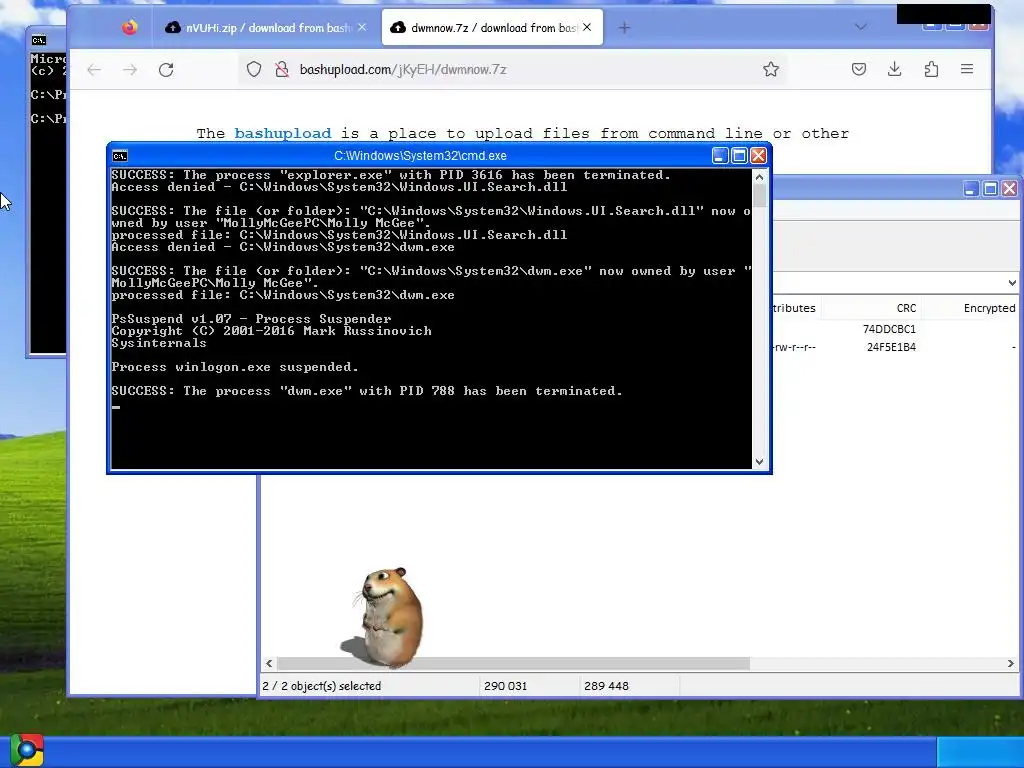Click the background cmd window's system icon
The height and width of the screenshot is (768, 1024).
point(39,40)
